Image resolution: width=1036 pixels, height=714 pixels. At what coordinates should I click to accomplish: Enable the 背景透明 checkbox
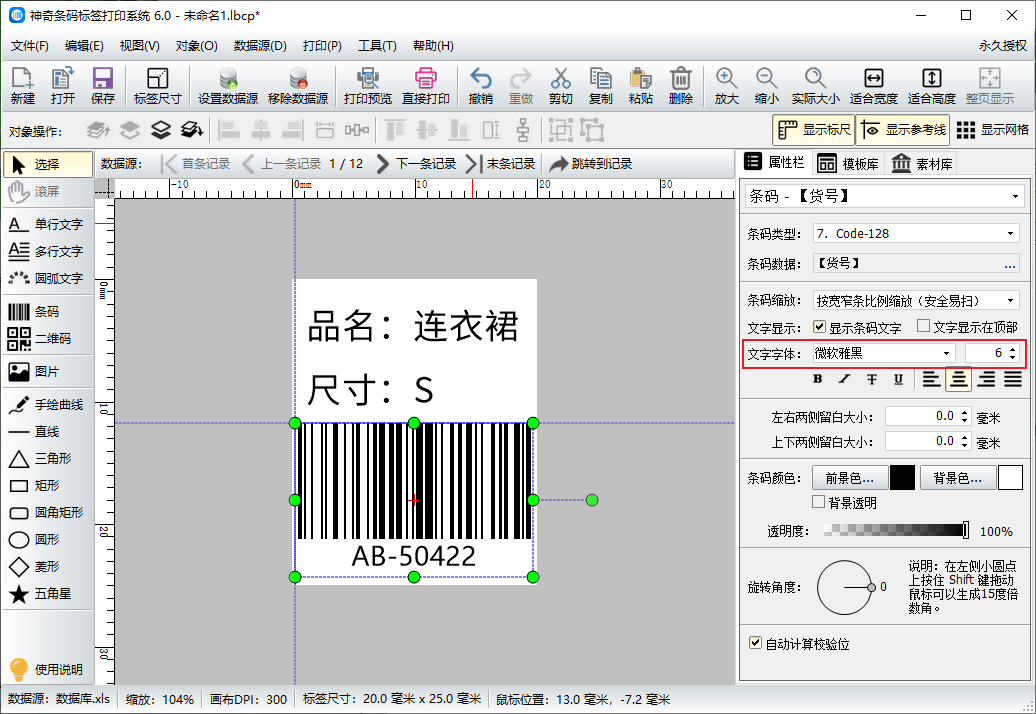coord(819,502)
